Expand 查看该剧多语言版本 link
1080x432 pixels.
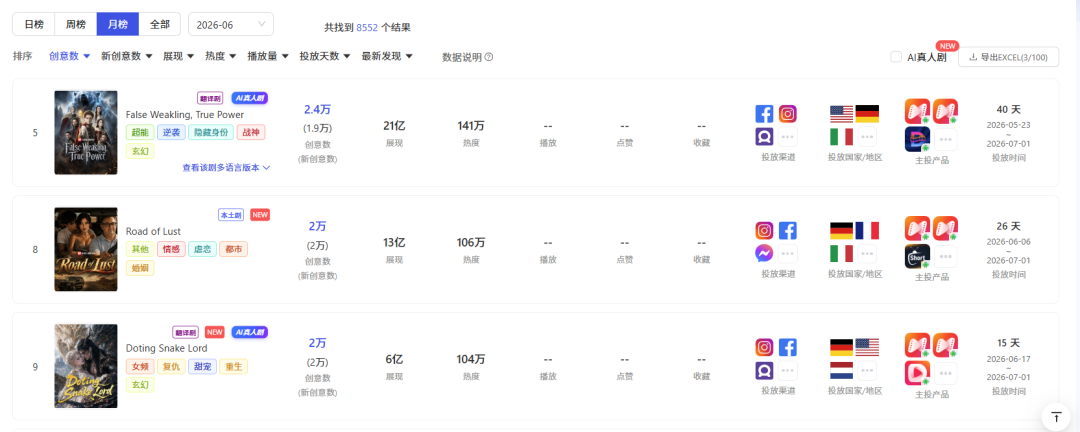click(x=226, y=167)
